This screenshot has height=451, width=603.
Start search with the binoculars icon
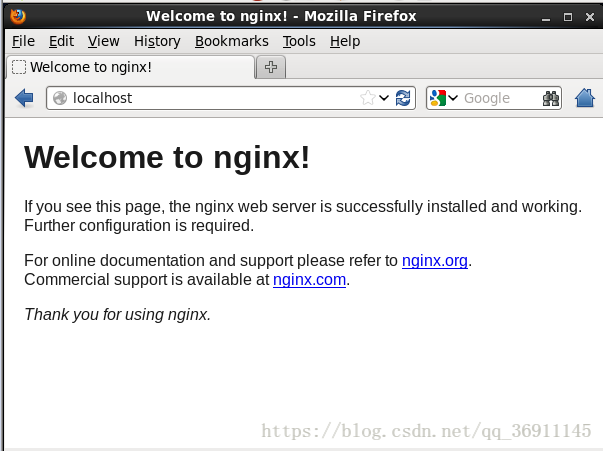551,98
